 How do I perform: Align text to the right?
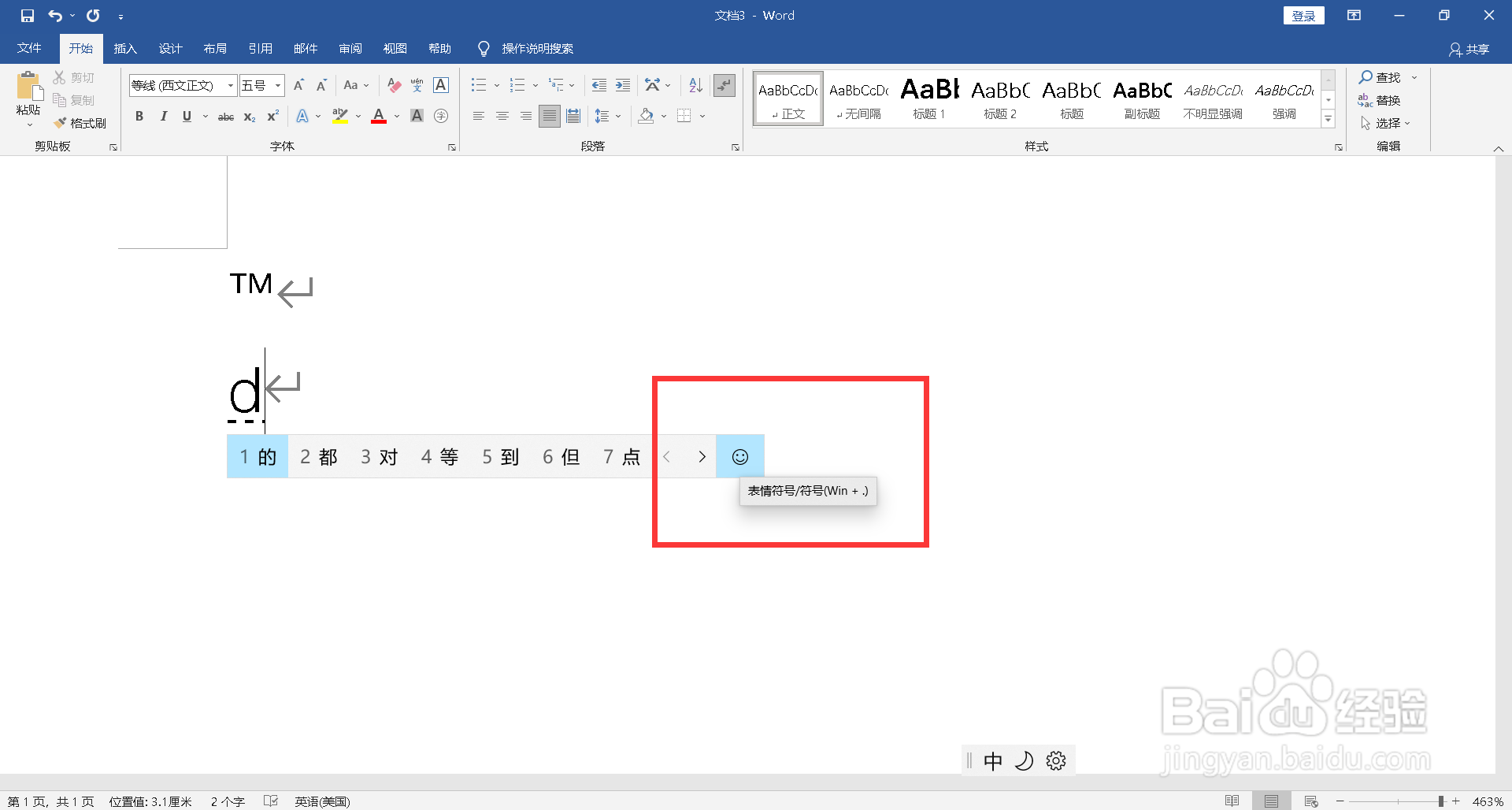pos(525,117)
